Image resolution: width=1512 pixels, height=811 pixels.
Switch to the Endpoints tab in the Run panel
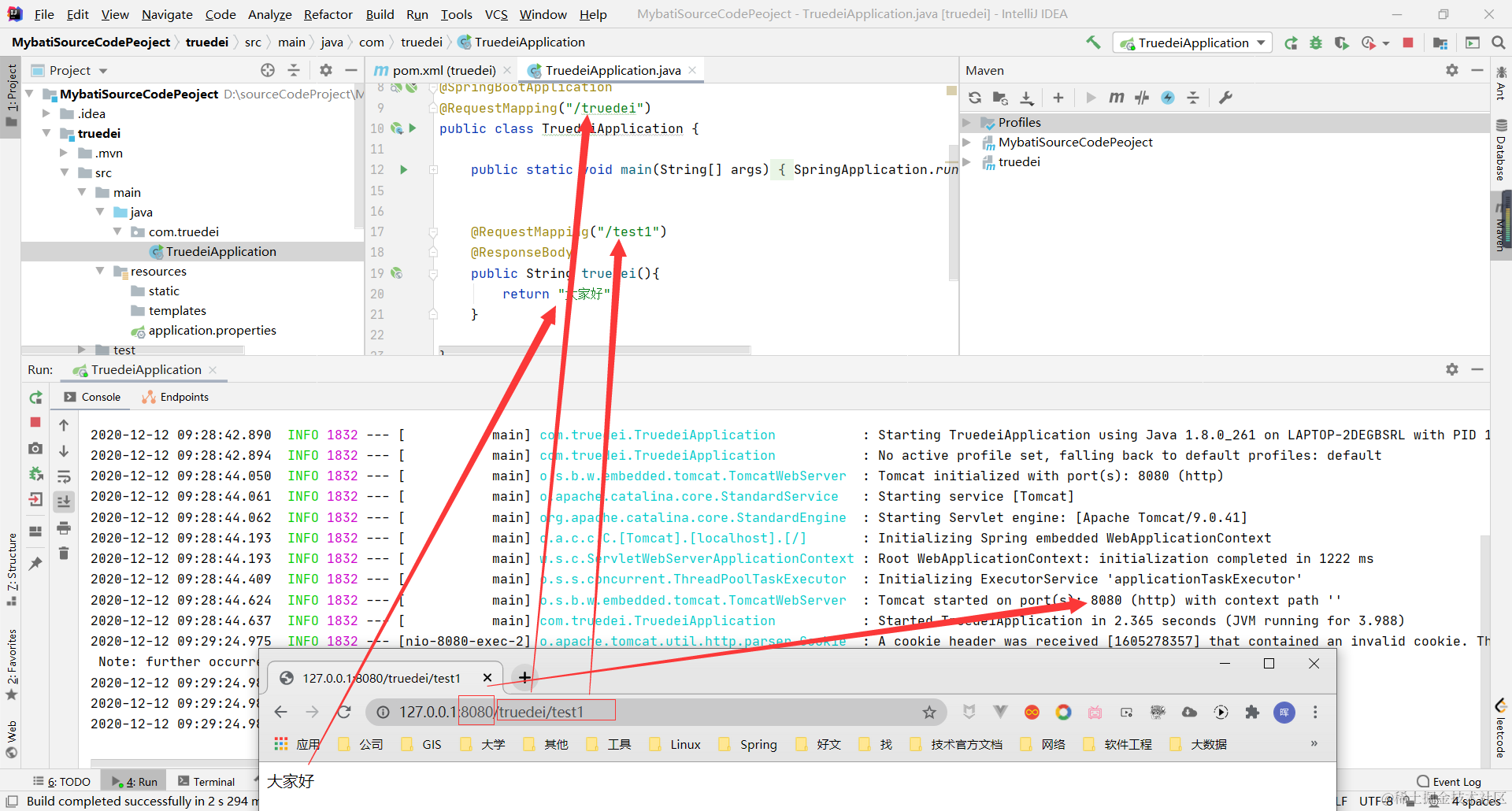(x=176, y=398)
